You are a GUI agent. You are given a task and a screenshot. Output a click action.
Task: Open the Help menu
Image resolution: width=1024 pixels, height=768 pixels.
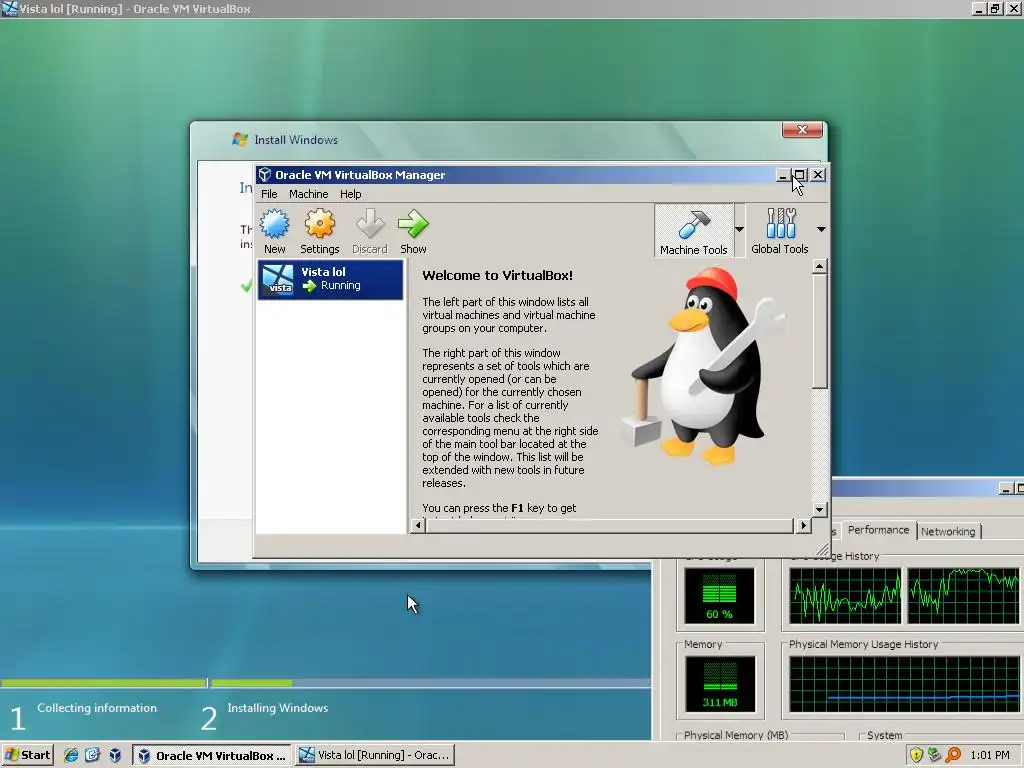[x=350, y=194]
